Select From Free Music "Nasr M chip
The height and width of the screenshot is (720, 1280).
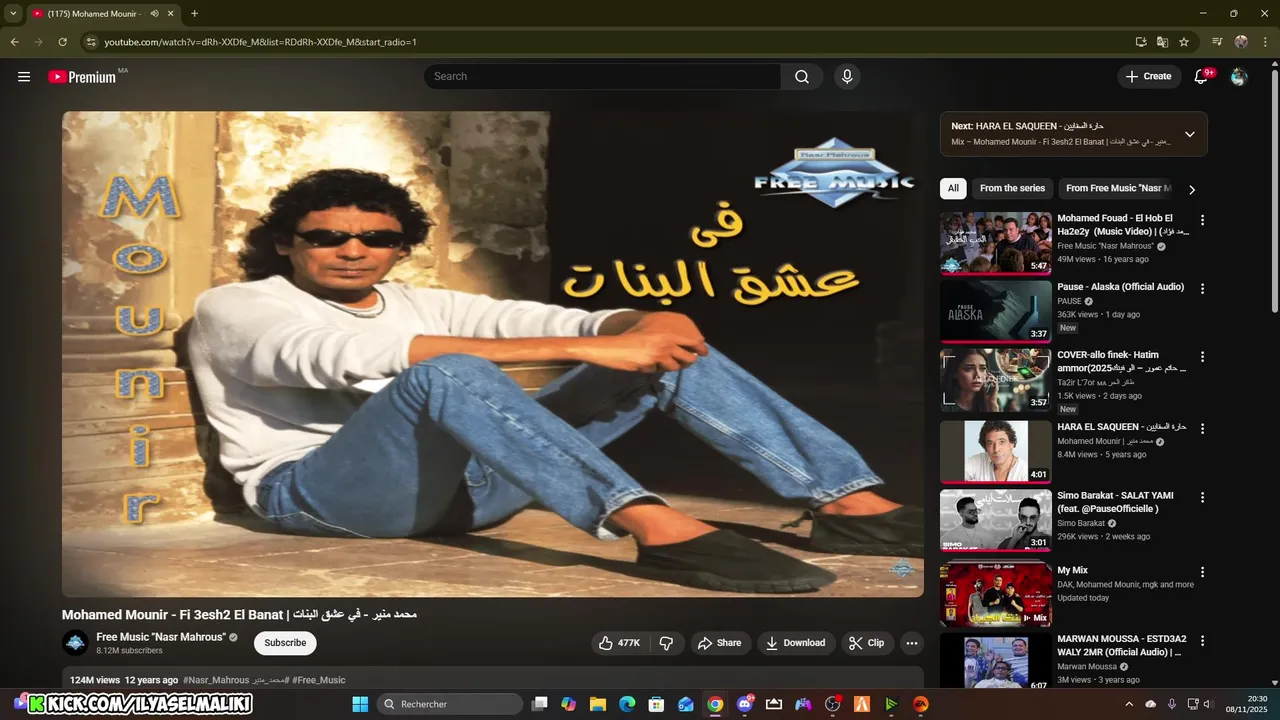[x=1117, y=188]
